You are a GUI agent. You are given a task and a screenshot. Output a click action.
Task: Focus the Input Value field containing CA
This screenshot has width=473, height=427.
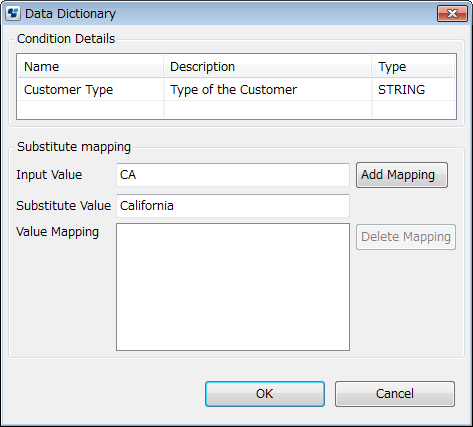233,175
